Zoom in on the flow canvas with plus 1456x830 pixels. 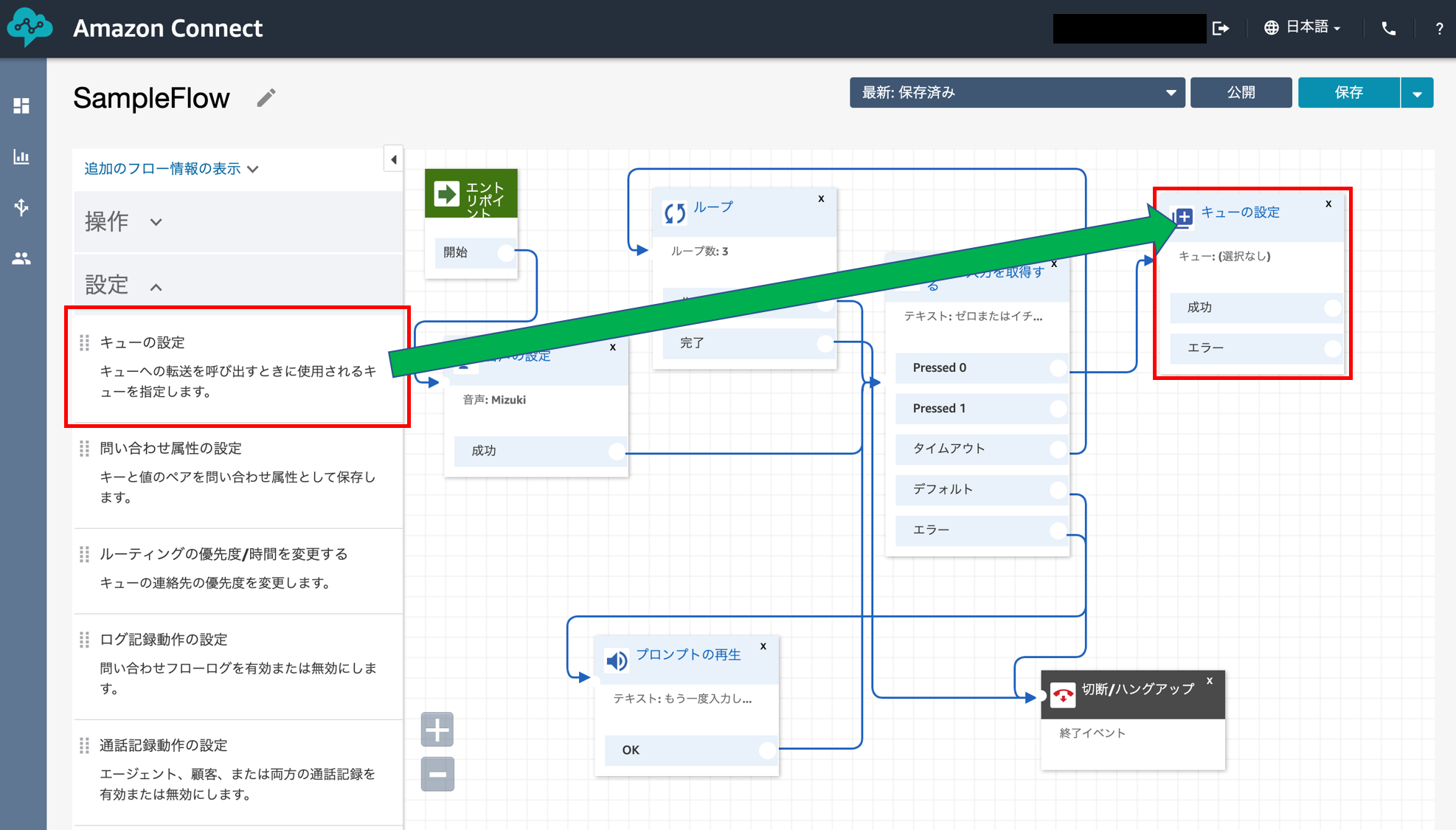(437, 730)
